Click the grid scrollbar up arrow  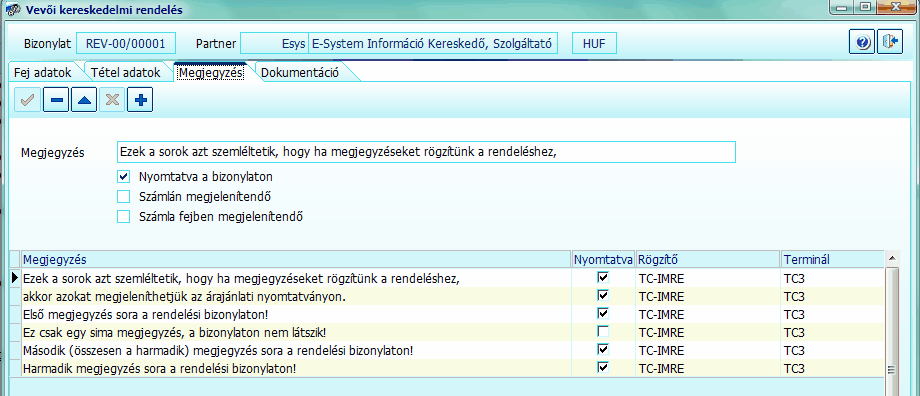pos(892,258)
